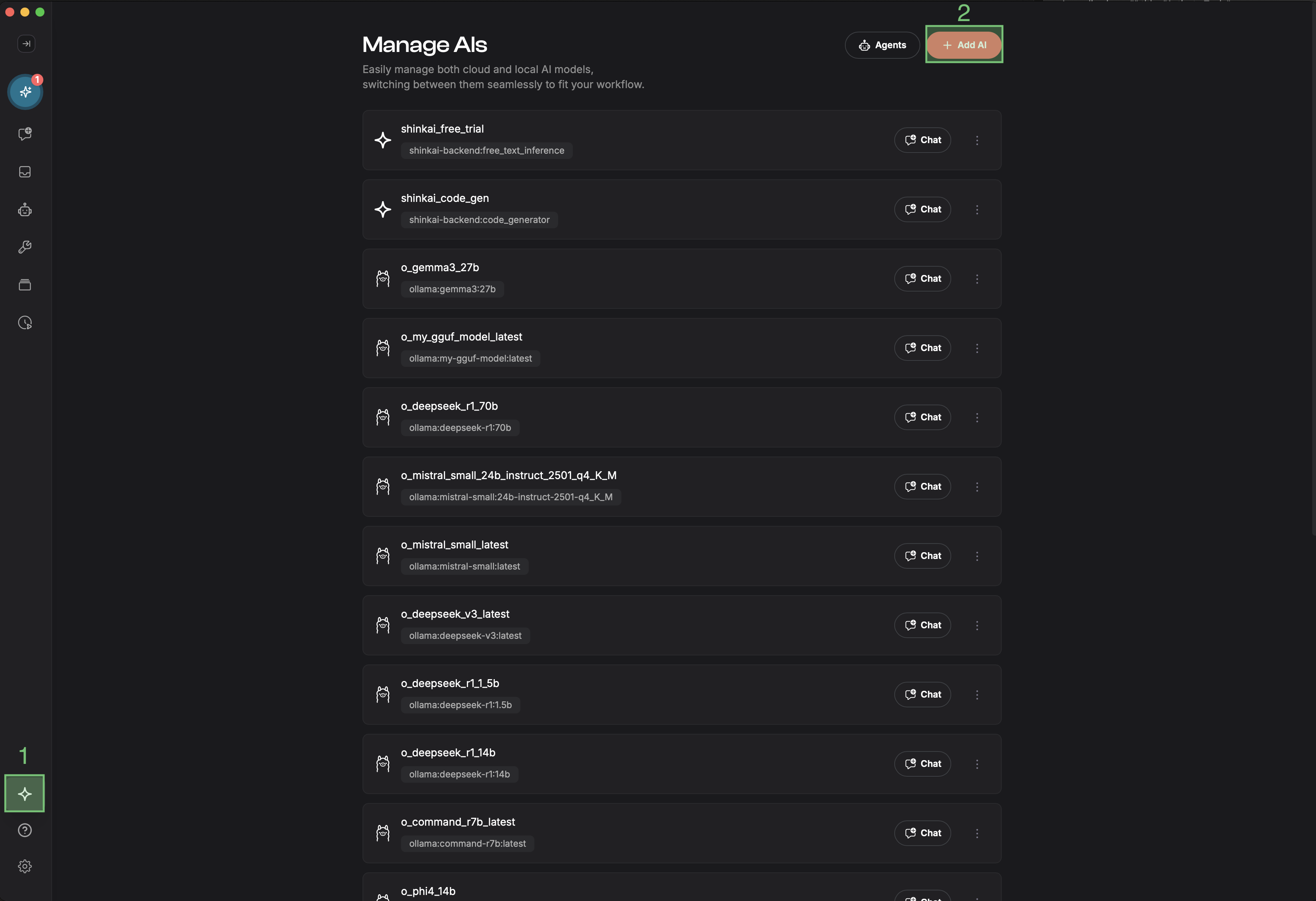
Task: Start a new chat from the sidebar icon
Action: (x=25, y=134)
